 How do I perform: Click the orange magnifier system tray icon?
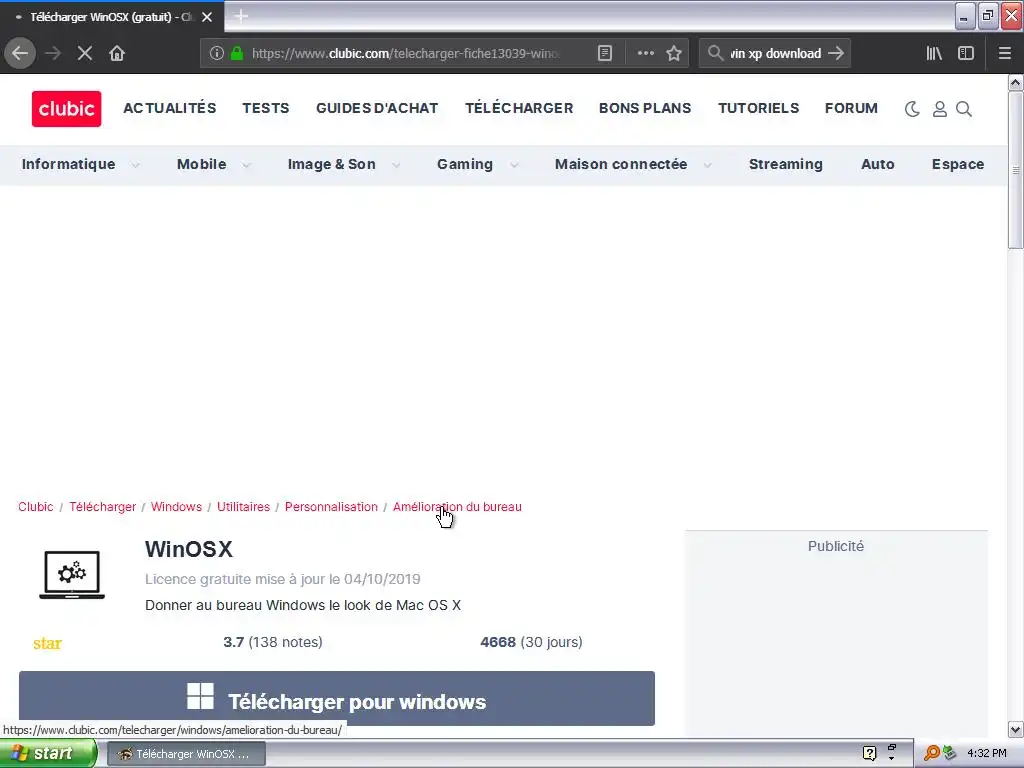pyautogui.click(x=931, y=754)
